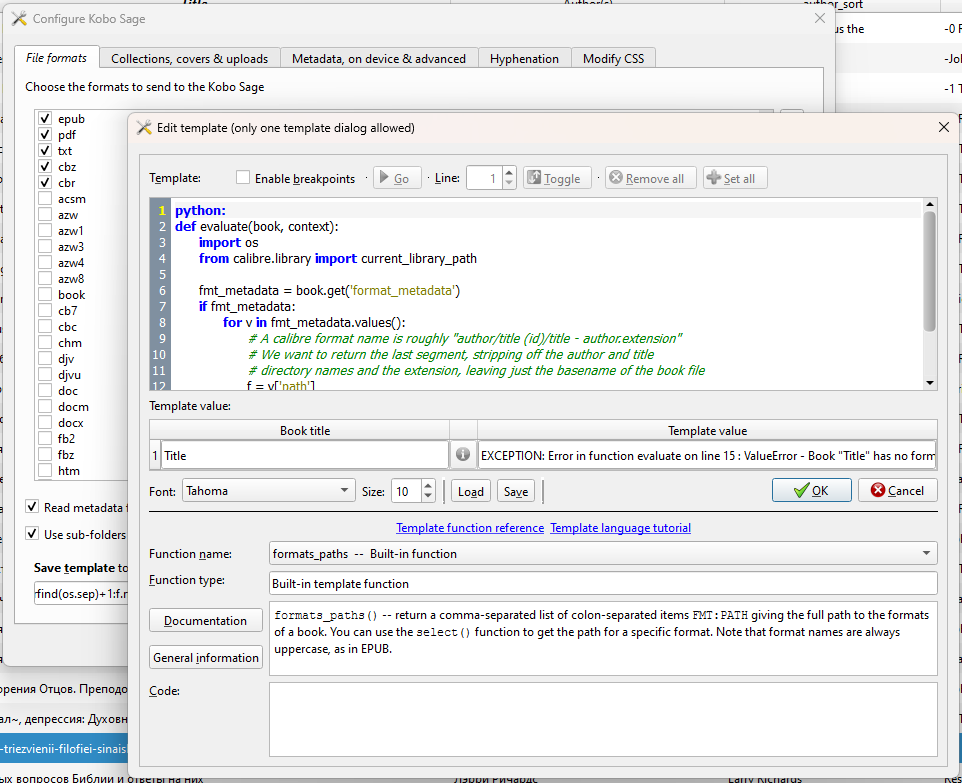Click the Save template button
This screenshot has height=783, width=962.
click(515, 491)
